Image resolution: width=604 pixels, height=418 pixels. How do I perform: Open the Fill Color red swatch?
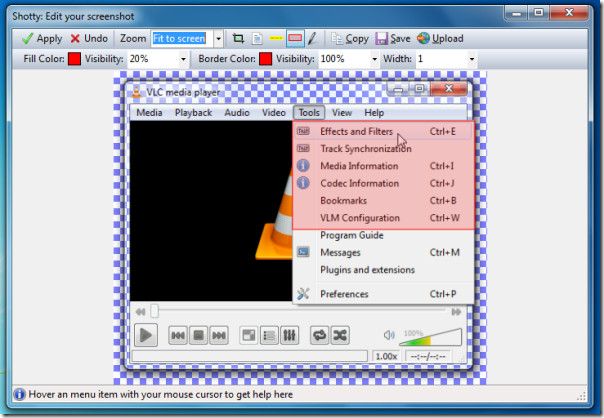(x=74, y=59)
